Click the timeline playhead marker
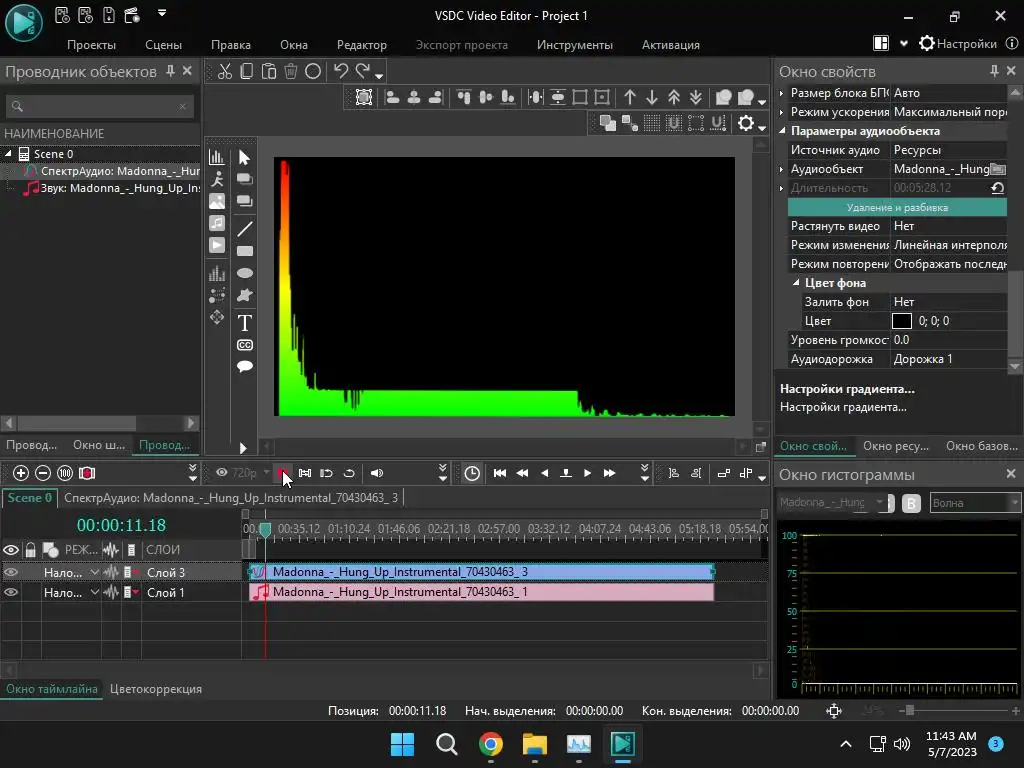The height and width of the screenshot is (768, 1024). coord(265,530)
